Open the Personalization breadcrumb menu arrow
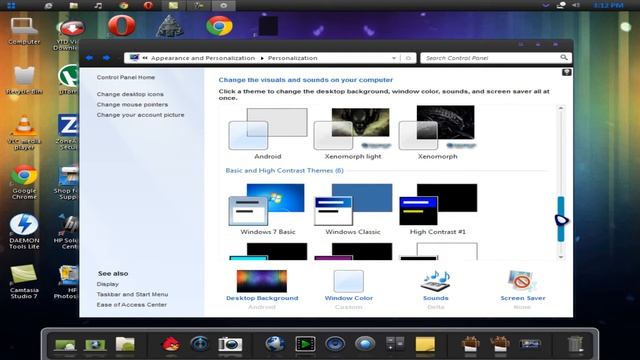The height and width of the screenshot is (360, 640). pyautogui.click(x=262, y=58)
